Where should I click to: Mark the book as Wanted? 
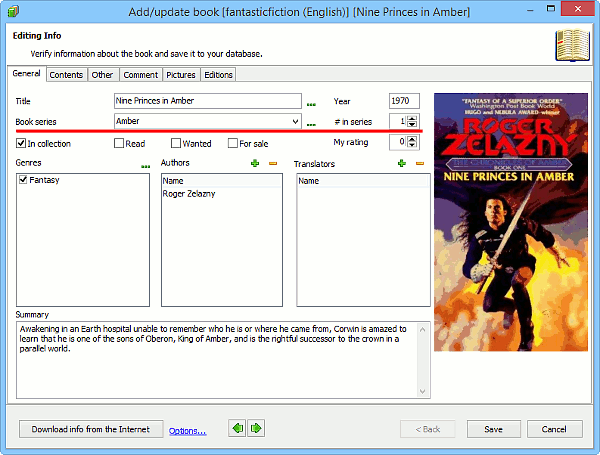click(x=176, y=143)
